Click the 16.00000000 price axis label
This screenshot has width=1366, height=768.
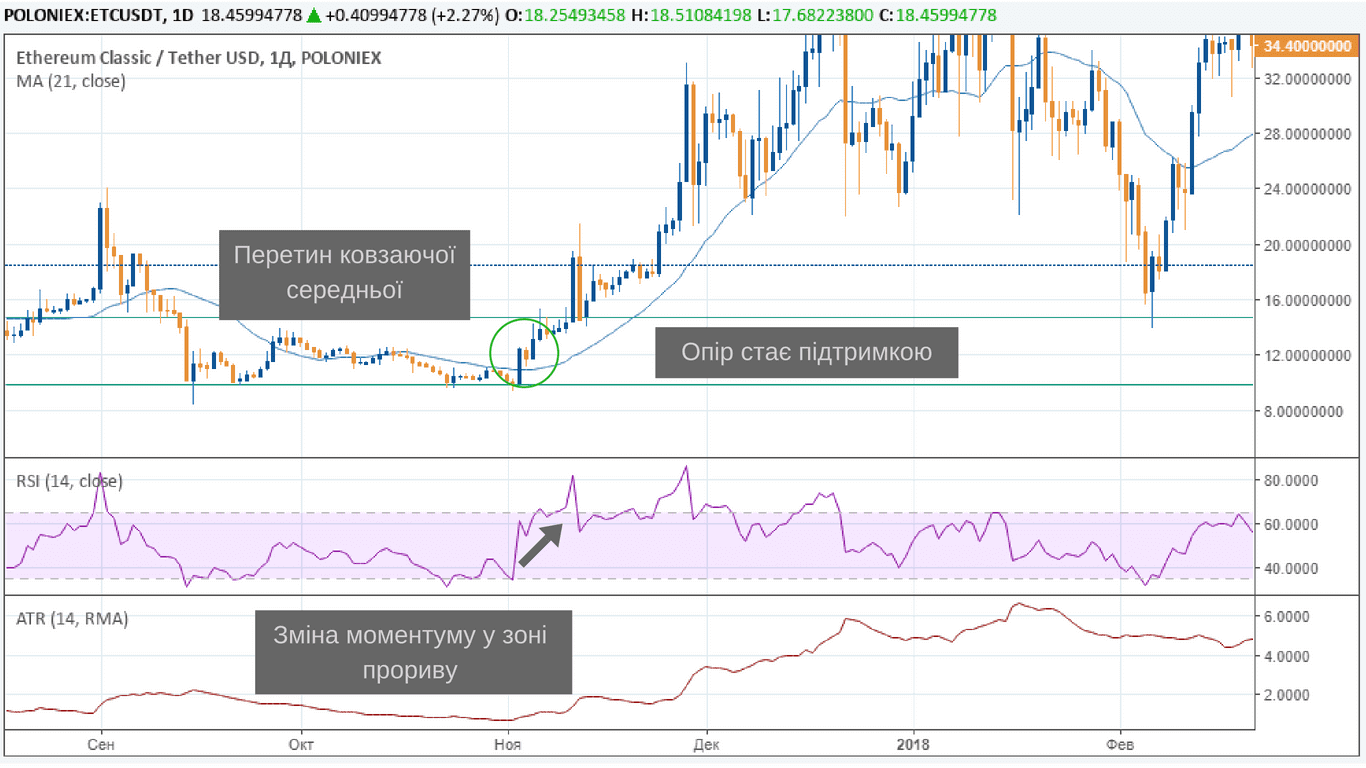pos(1308,300)
